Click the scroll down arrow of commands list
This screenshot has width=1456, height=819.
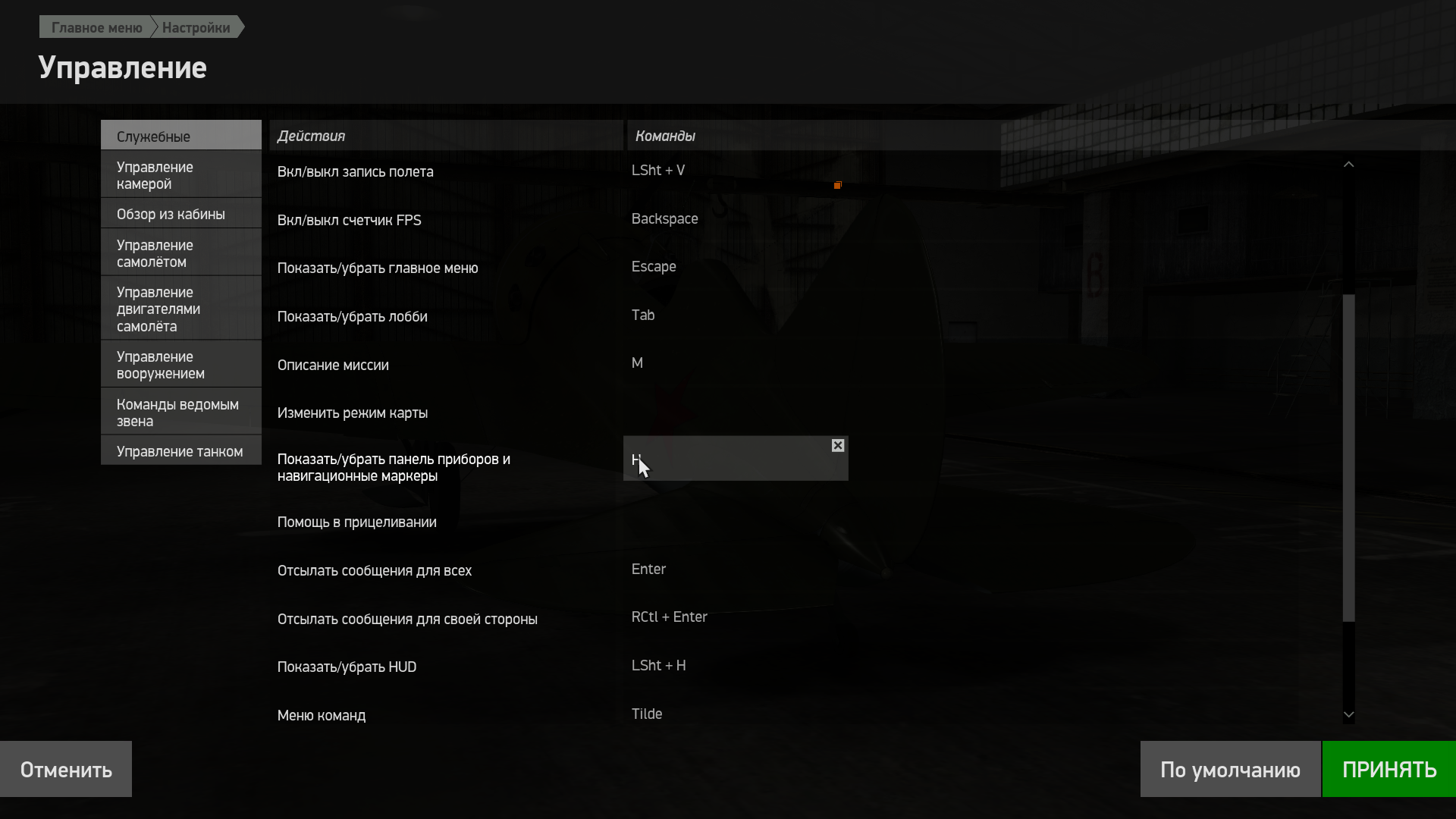pyautogui.click(x=1348, y=714)
